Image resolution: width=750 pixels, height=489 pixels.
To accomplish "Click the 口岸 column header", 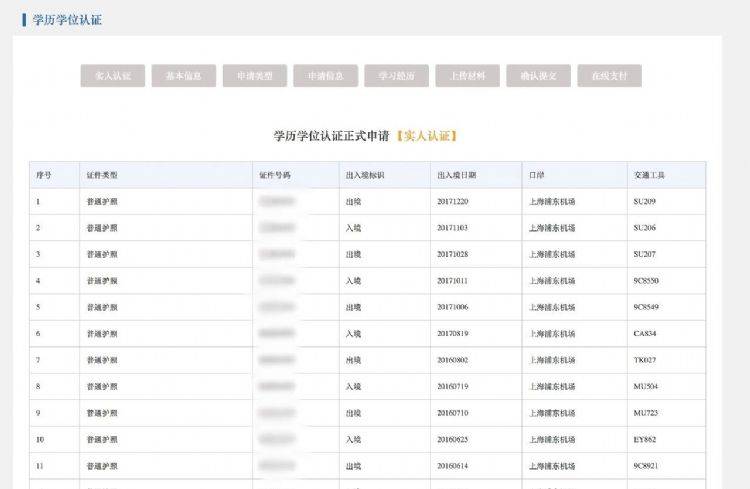I will click(x=537, y=175).
